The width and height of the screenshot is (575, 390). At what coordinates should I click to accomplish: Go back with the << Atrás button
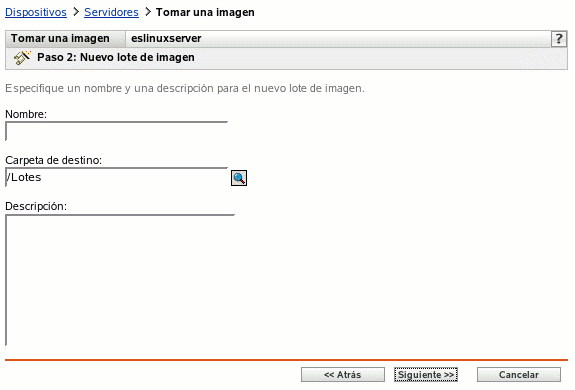click(x=343, y=375)
